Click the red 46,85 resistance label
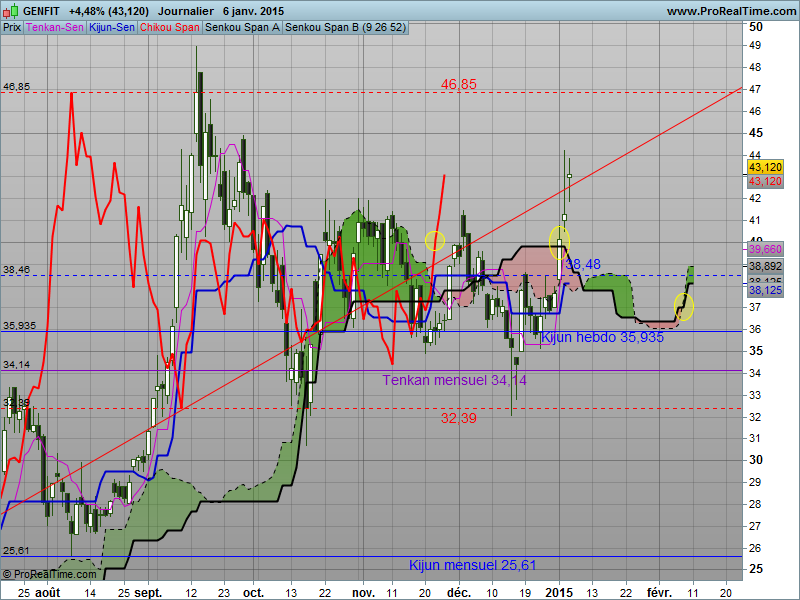The height and width of the screenshot is (600, 800). (x=459, y=84)
